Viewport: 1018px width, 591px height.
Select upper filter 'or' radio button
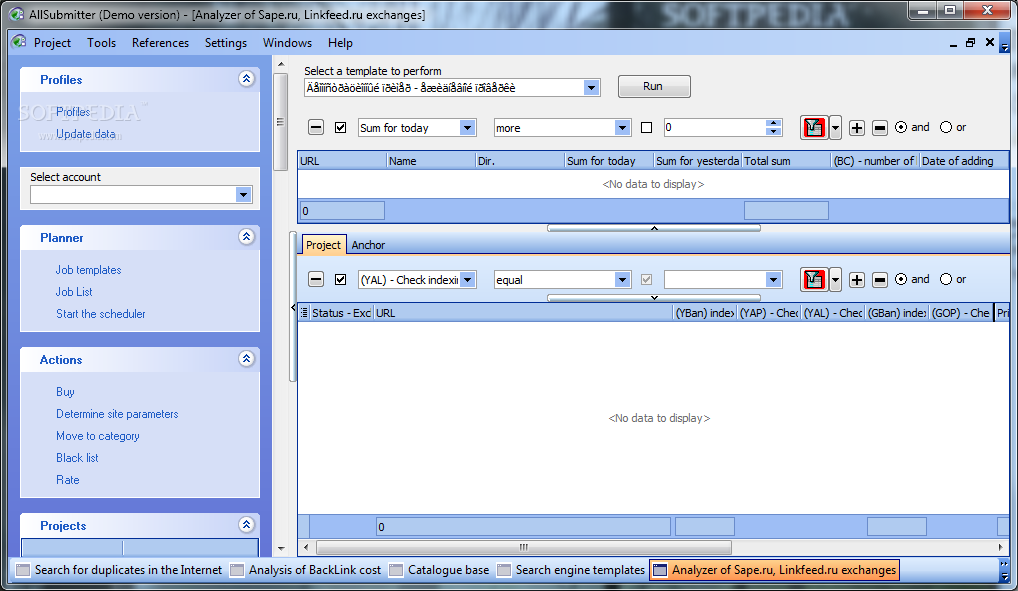(946, 127)
